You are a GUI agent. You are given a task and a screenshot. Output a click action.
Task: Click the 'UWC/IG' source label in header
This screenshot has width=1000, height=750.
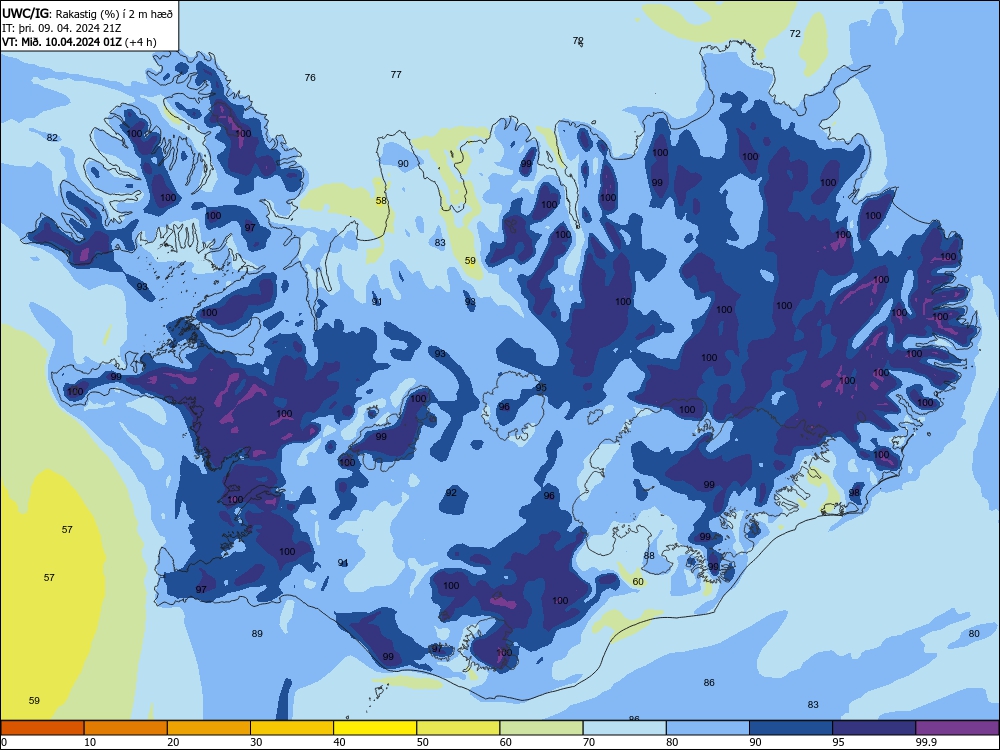(25, 13)
